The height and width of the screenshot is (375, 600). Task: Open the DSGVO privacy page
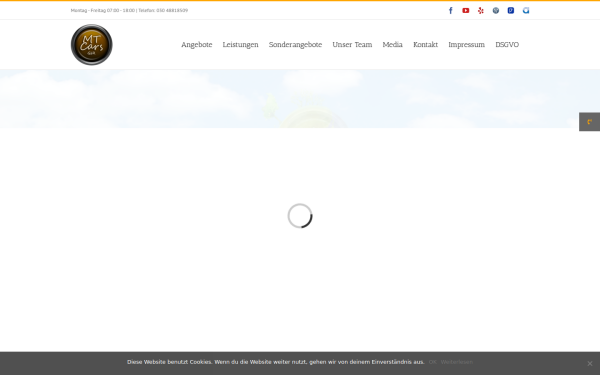tap(507, 45)
